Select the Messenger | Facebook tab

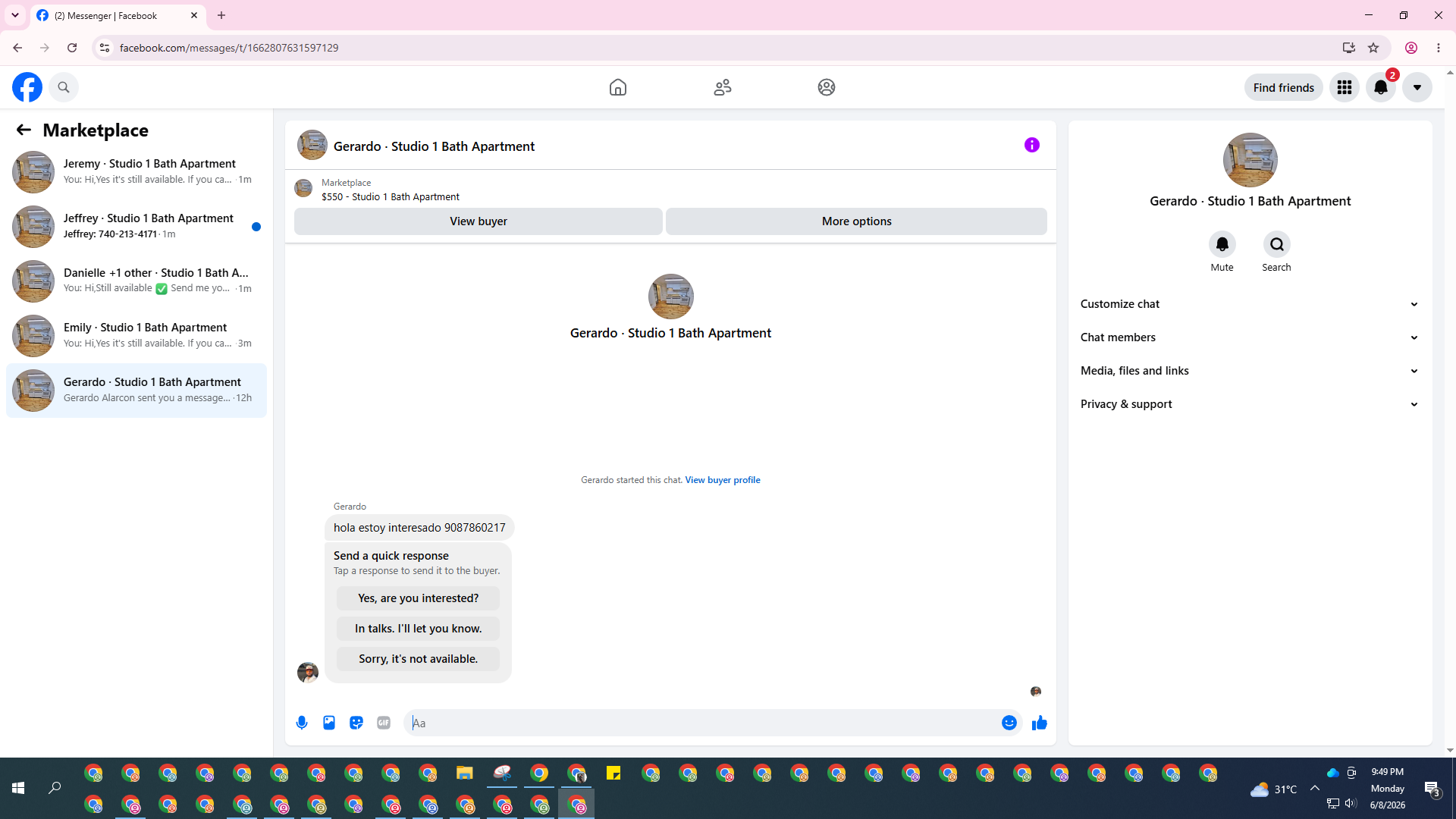point(118,15)
